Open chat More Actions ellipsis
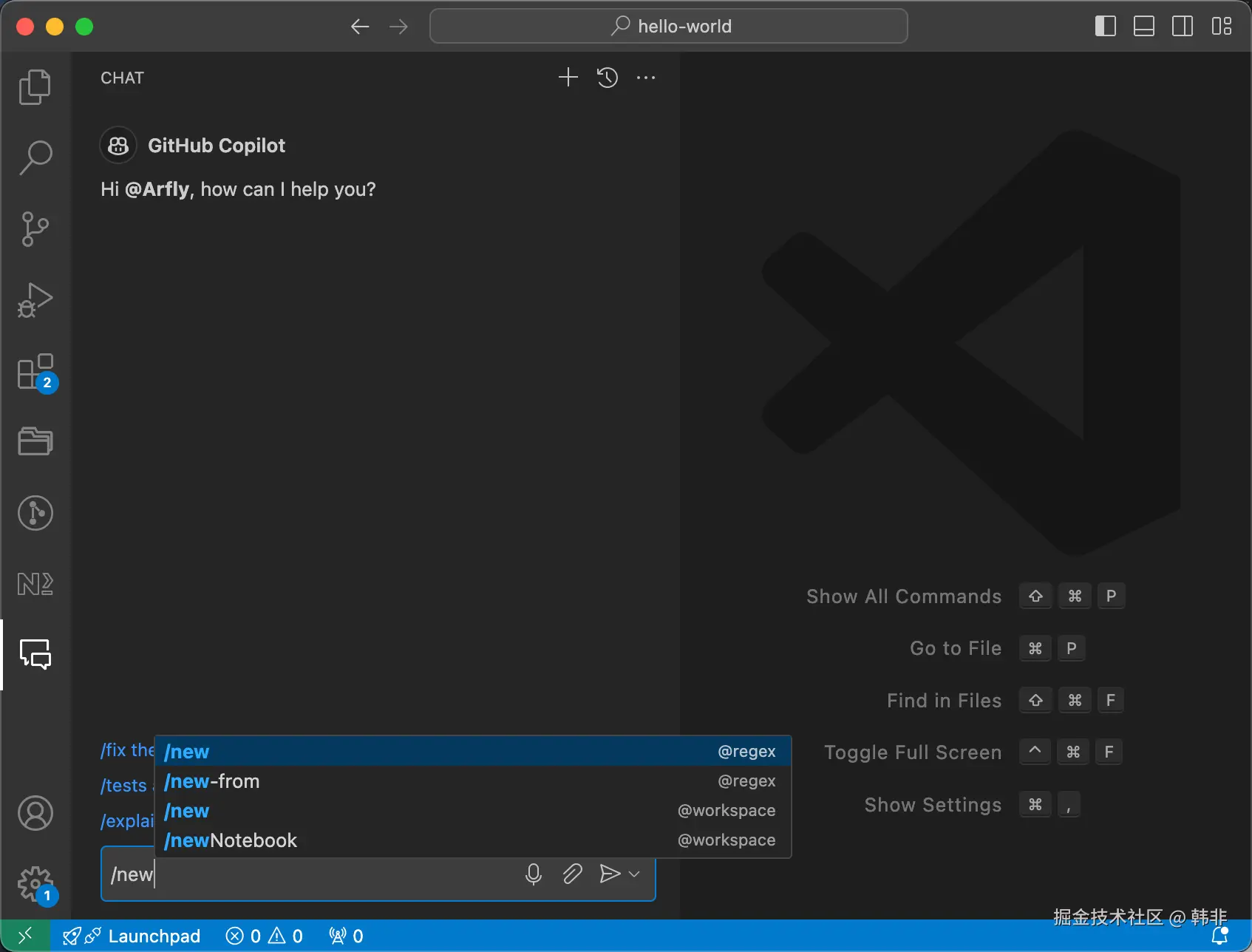This screenshot has width=1252, height=952. [646, 78]
